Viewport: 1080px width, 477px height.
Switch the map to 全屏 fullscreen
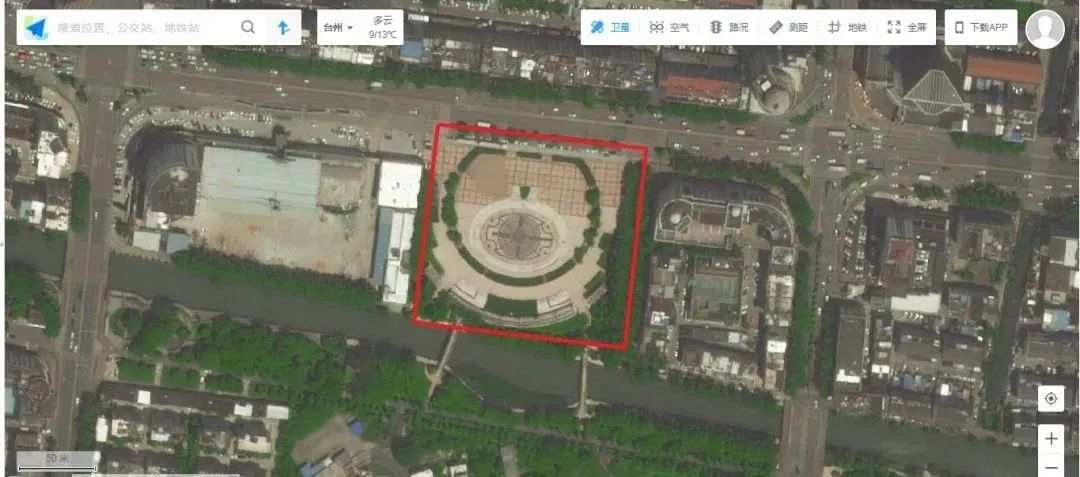coord(907,28)
